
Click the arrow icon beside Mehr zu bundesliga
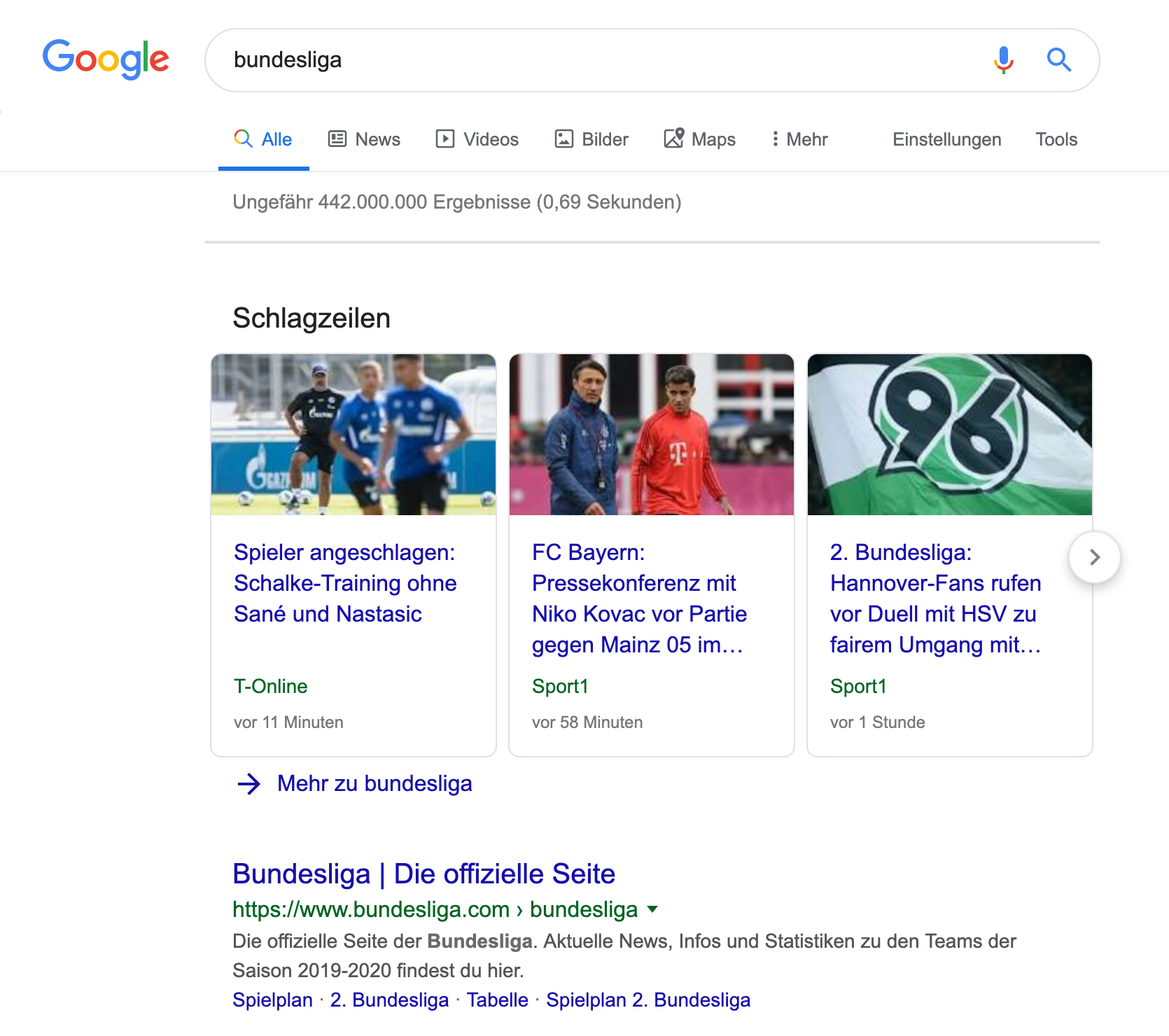tap(248, 784)
